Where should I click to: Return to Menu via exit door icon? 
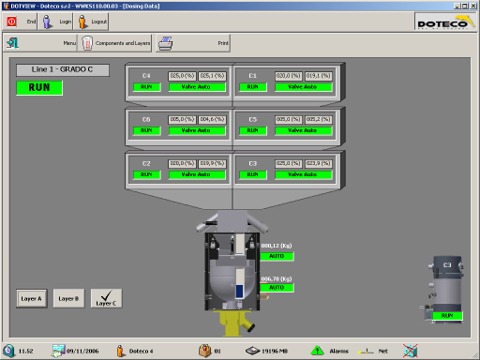pos(40,43)
